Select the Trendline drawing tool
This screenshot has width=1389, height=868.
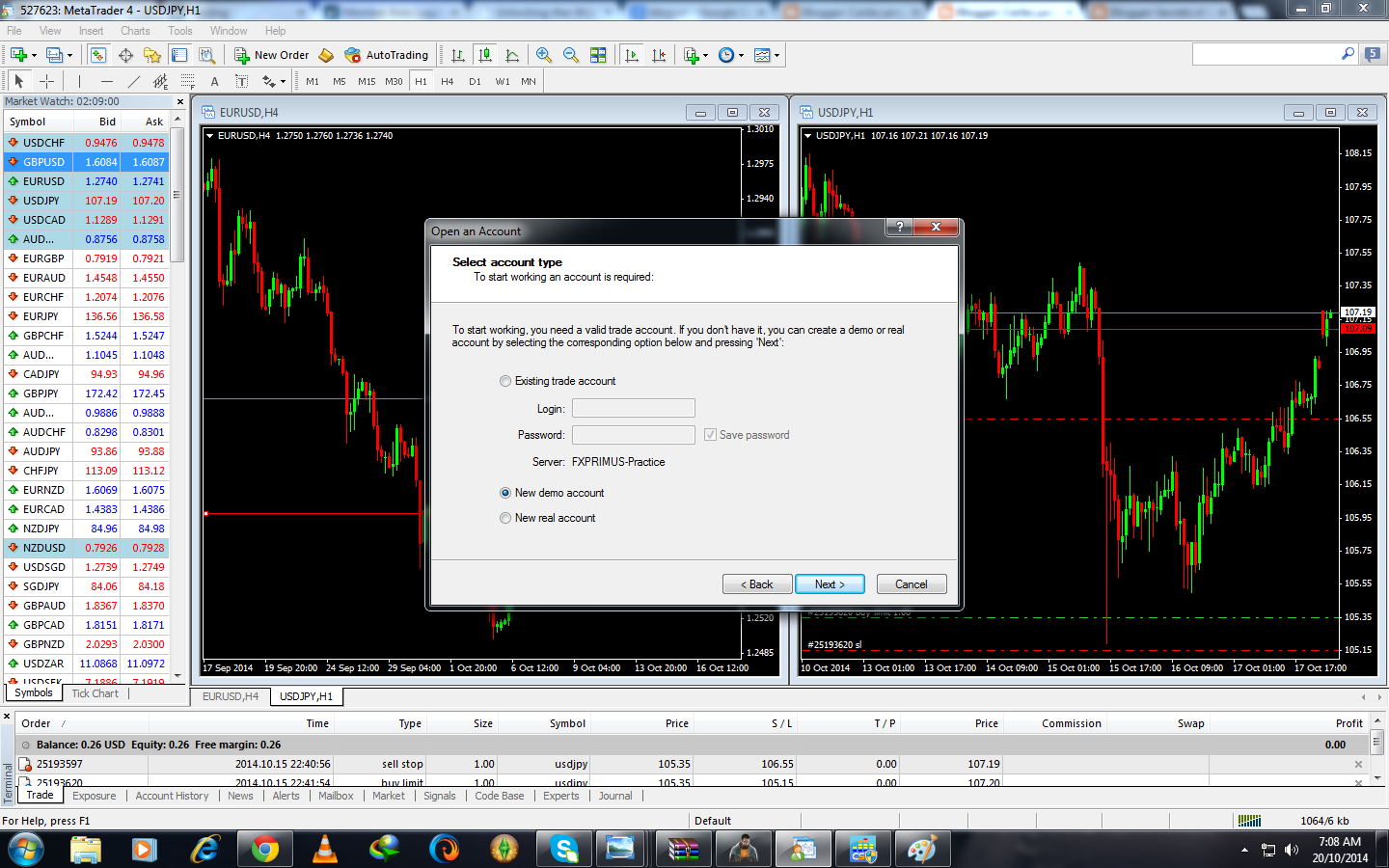[133, 81]
